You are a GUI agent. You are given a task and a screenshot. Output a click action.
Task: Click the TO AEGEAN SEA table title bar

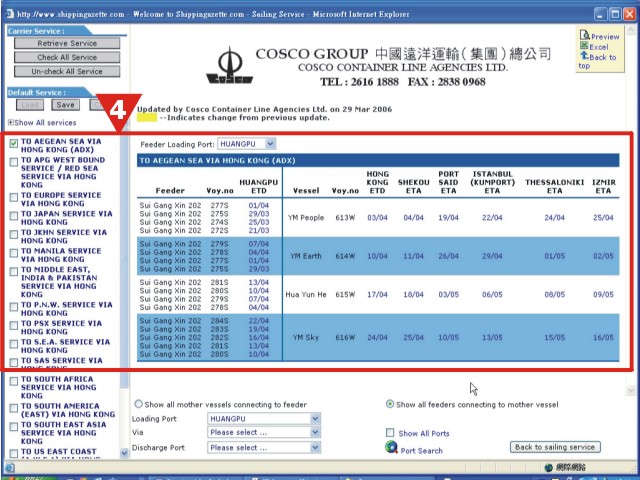(378, 160)
